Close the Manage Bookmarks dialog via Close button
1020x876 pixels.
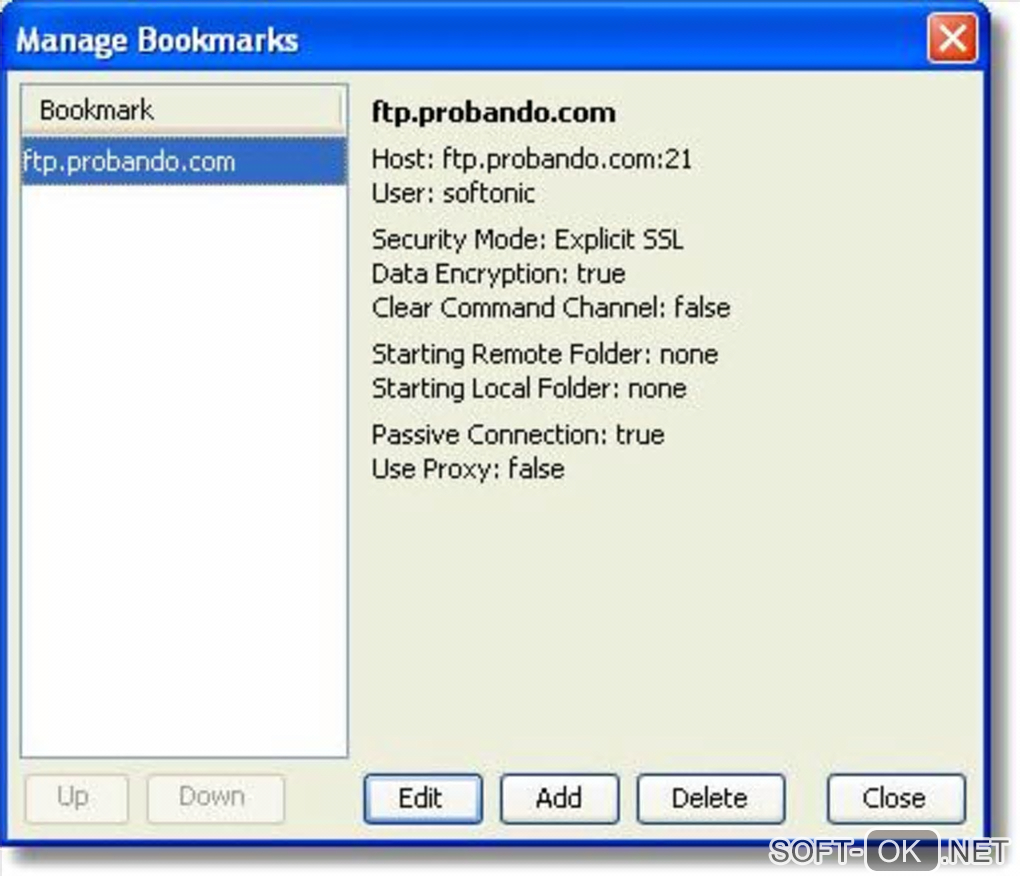click(x=896, y=798)
